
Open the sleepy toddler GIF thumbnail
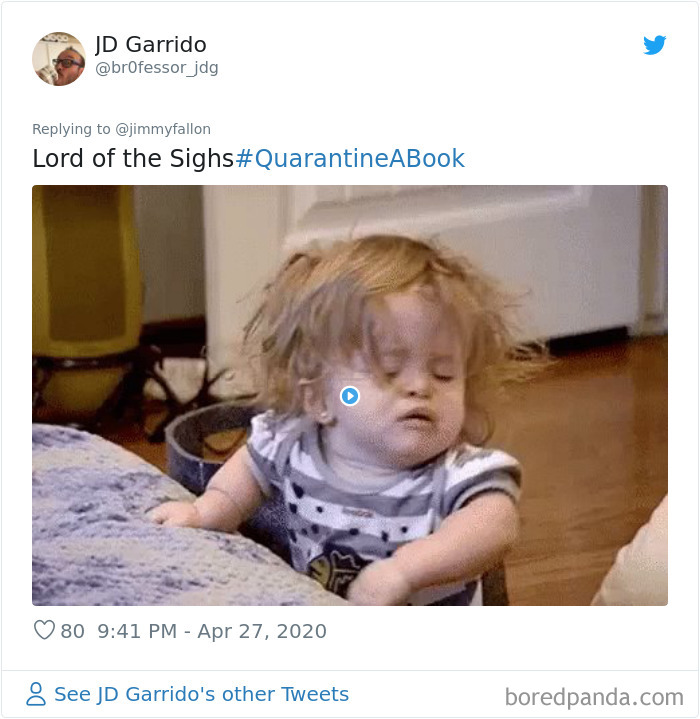[x=350, y=395]
